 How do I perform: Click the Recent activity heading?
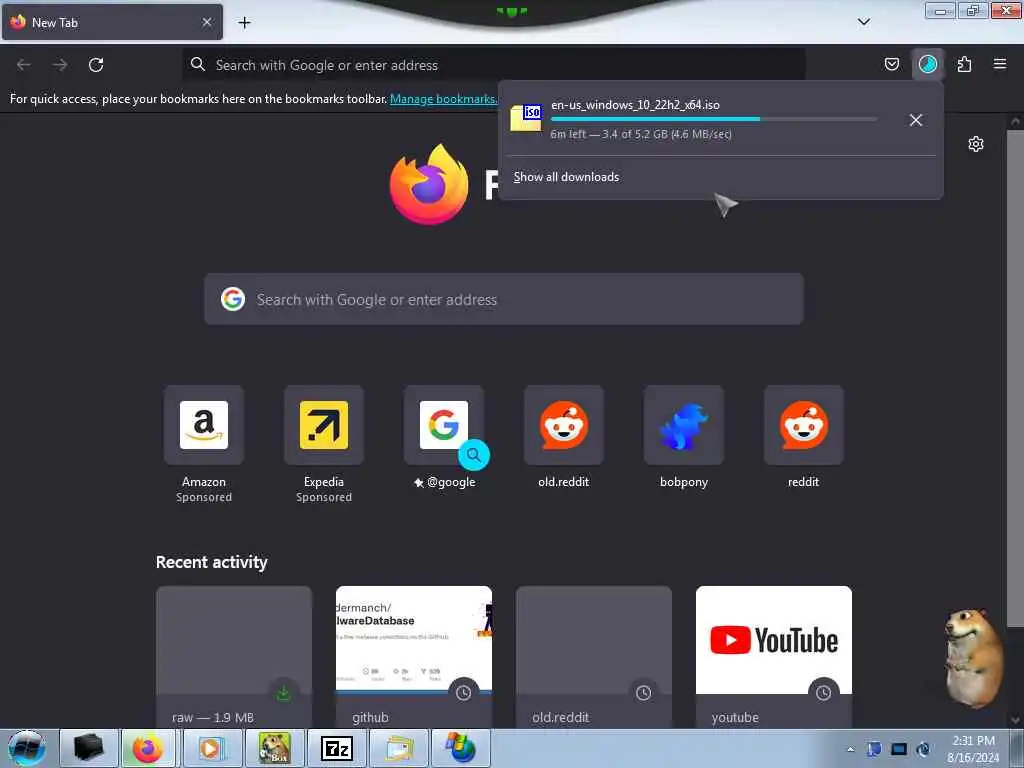click(x=212, y=562)
